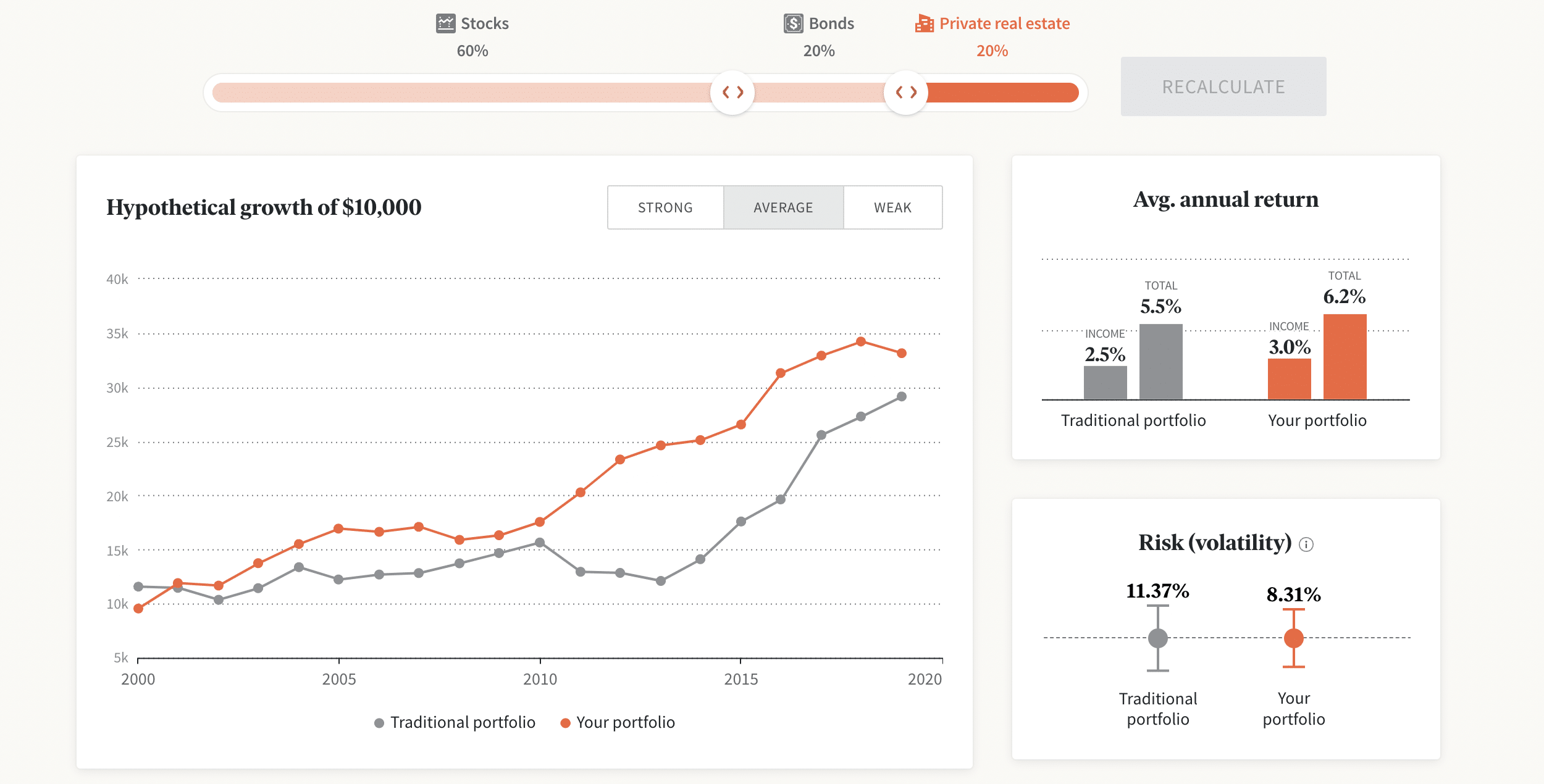Click the Risk (volatility) heading

pyautogui.click(x=1215, y=543)
